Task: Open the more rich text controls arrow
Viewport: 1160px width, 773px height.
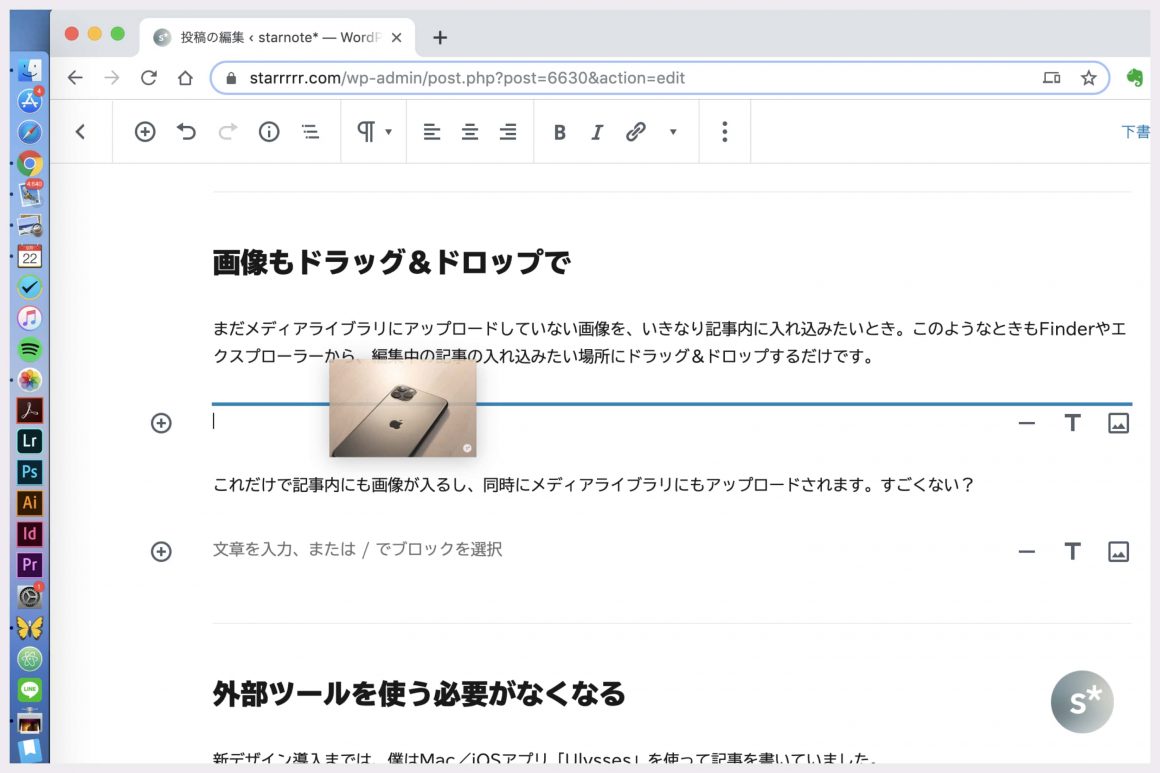Action: 673,132
